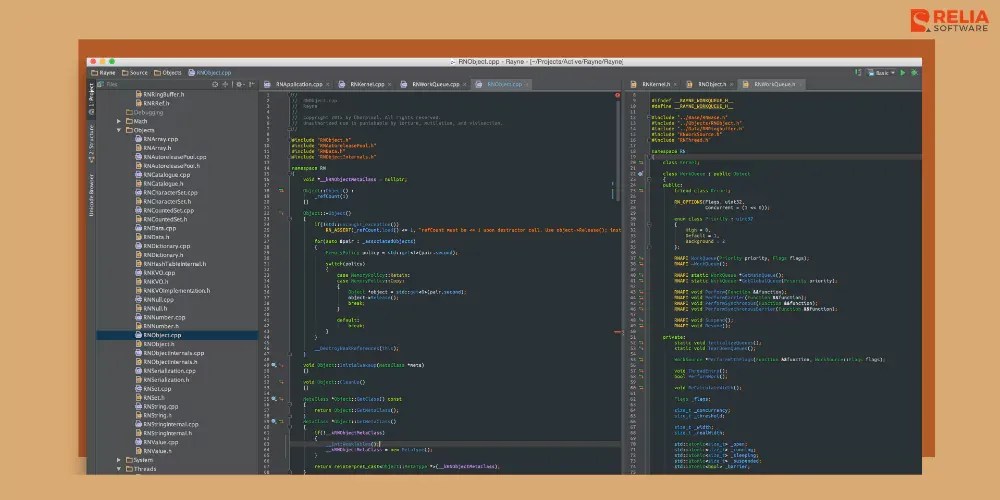
Task: Click the Source breadcrumb folder
Action: (x=135, y=73)
